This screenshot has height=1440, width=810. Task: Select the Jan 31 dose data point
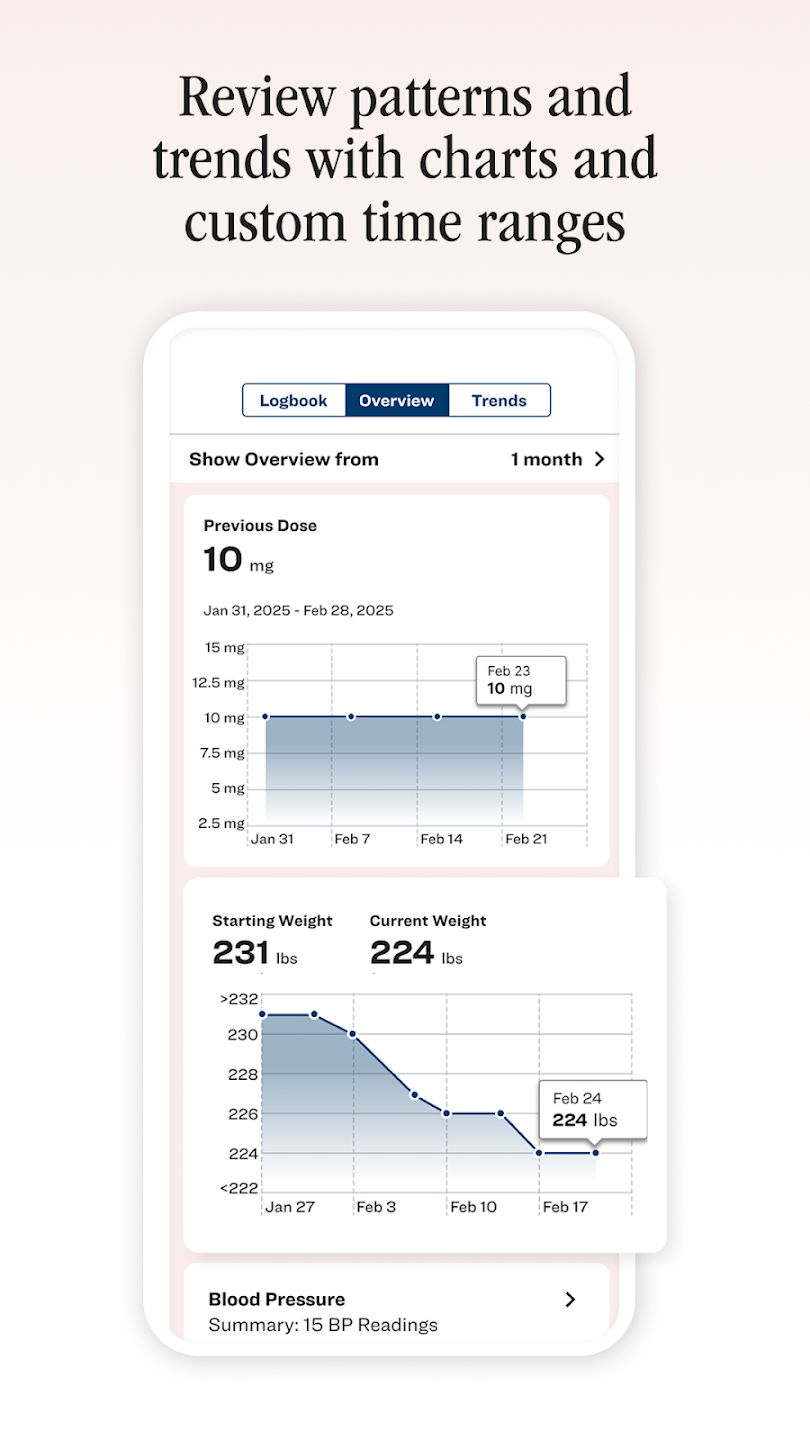point(266,716)
